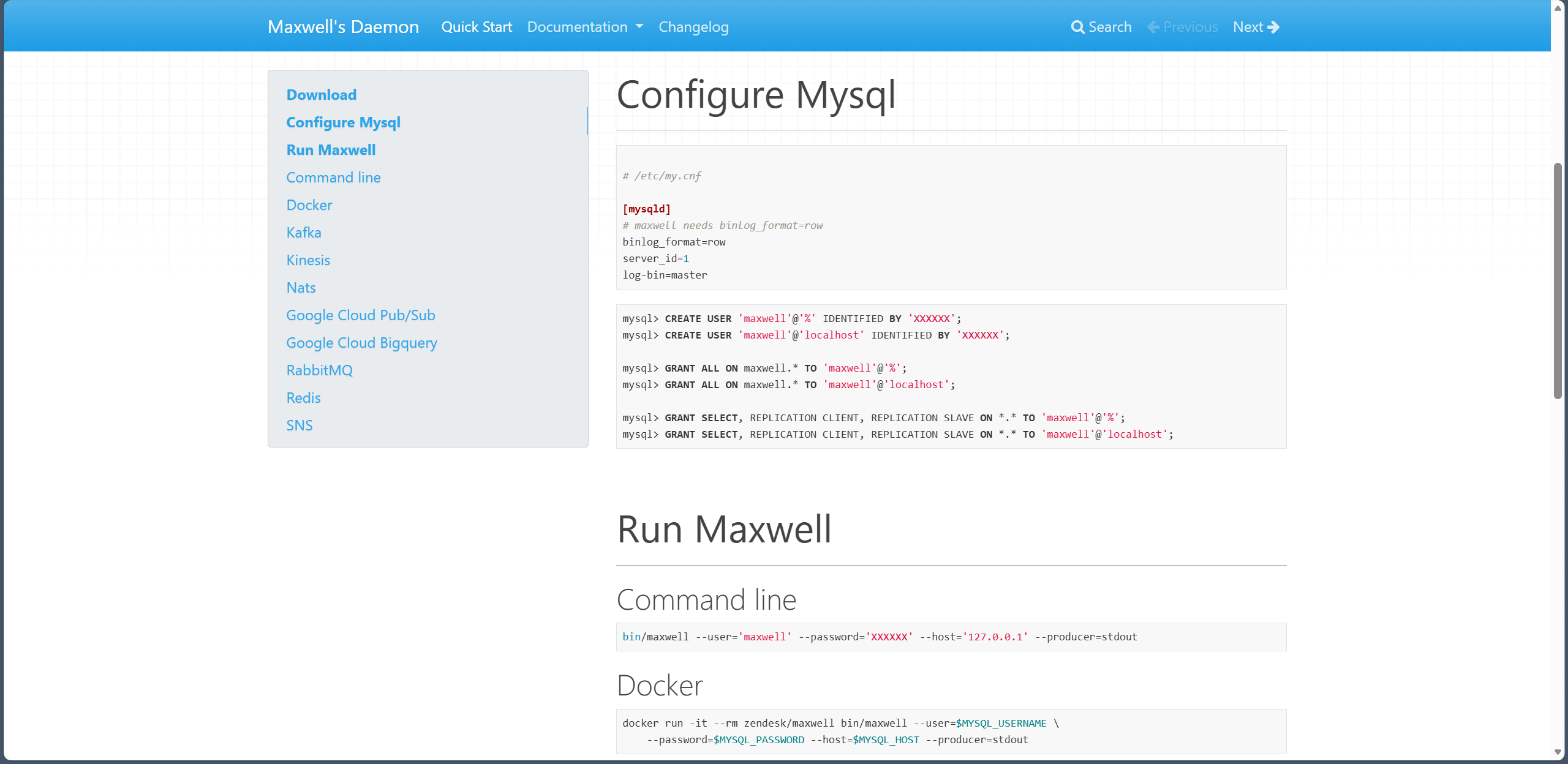The height and width of the screenshot is (764, 1568).
Task: Go to Maxwell's Daemon home link
Action: pyautogui.click(x=343, y=27)
